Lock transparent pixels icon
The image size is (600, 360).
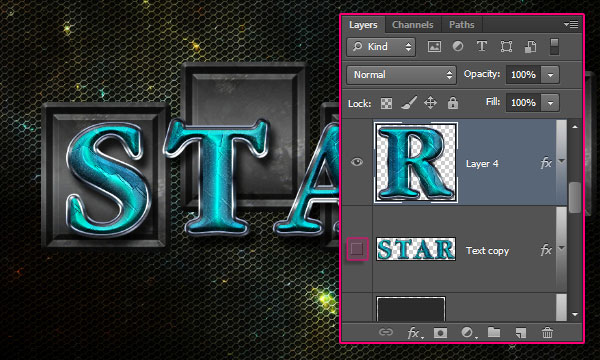pos(386,103)
